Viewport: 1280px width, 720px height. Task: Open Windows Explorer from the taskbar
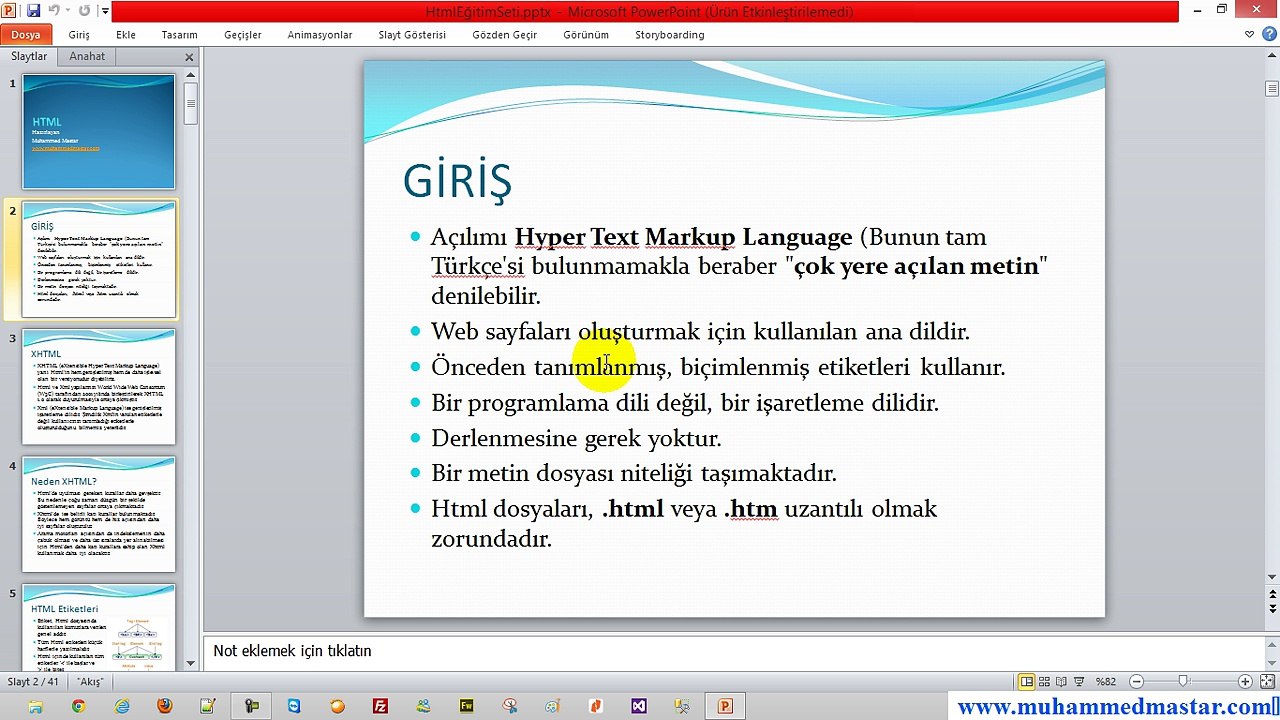(x=35, y=707)
